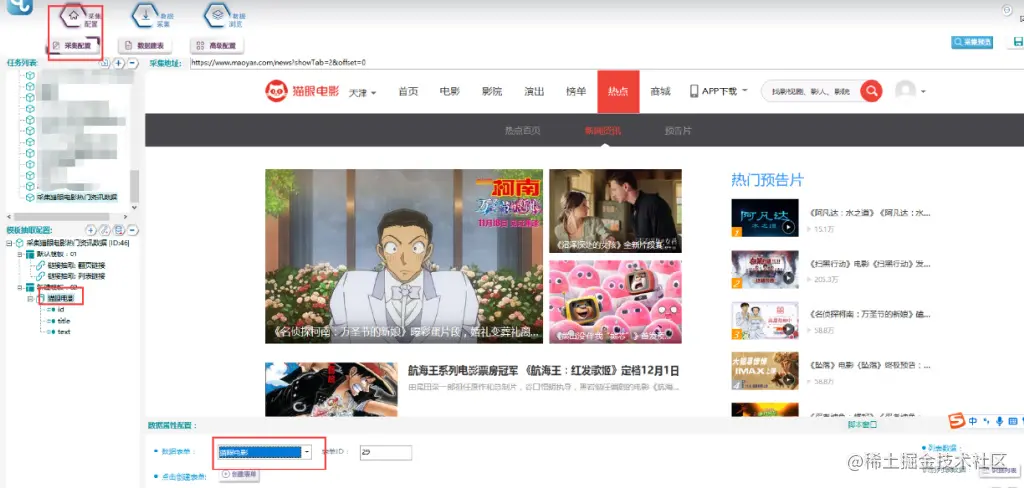The width and height of the screenshot is (1024, 488).
Task: Click the 采集配置 sub-toolbar button
Action: [x=75, y=46]
